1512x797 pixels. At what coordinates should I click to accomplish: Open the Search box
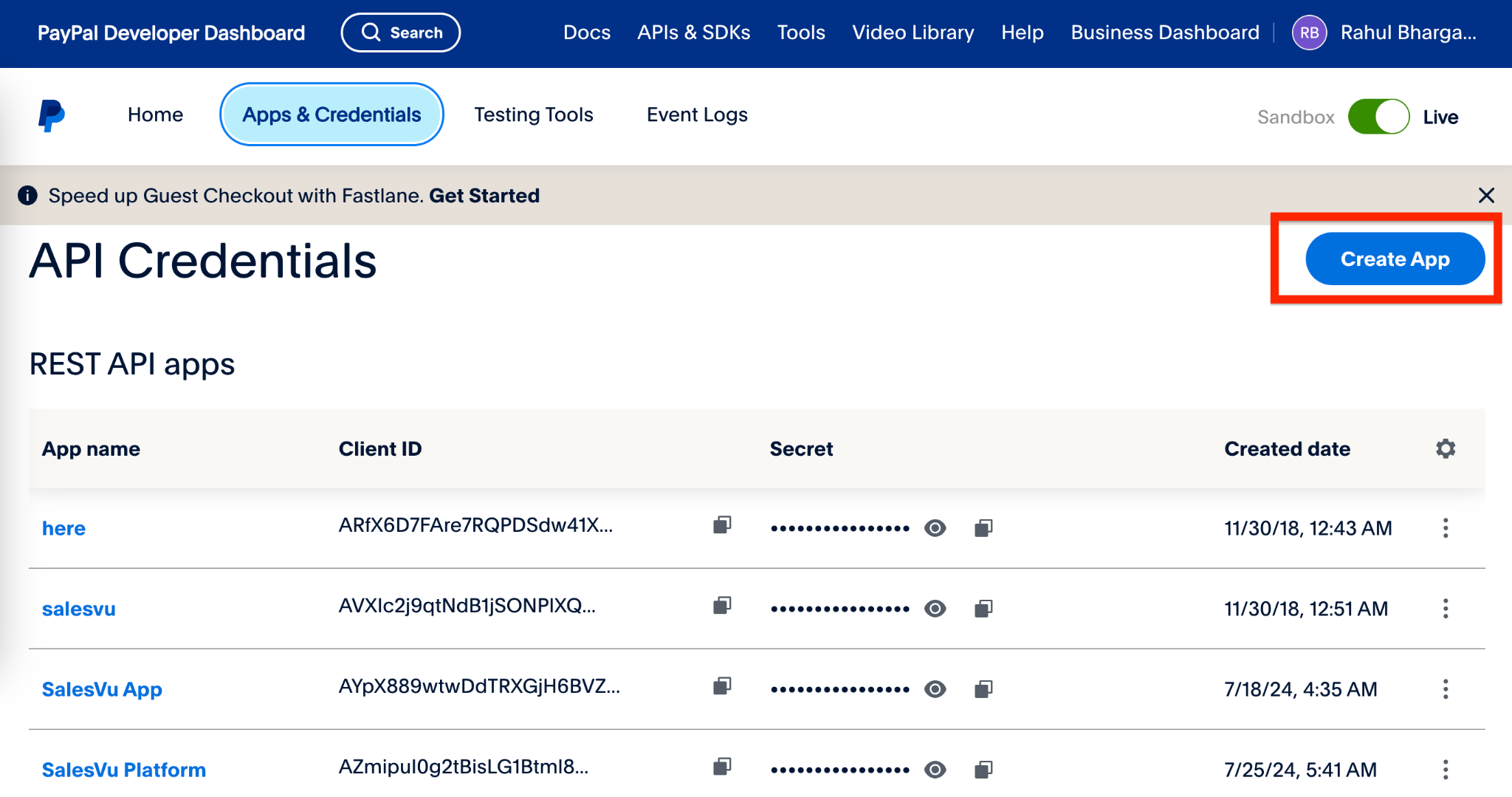[401, 33]
